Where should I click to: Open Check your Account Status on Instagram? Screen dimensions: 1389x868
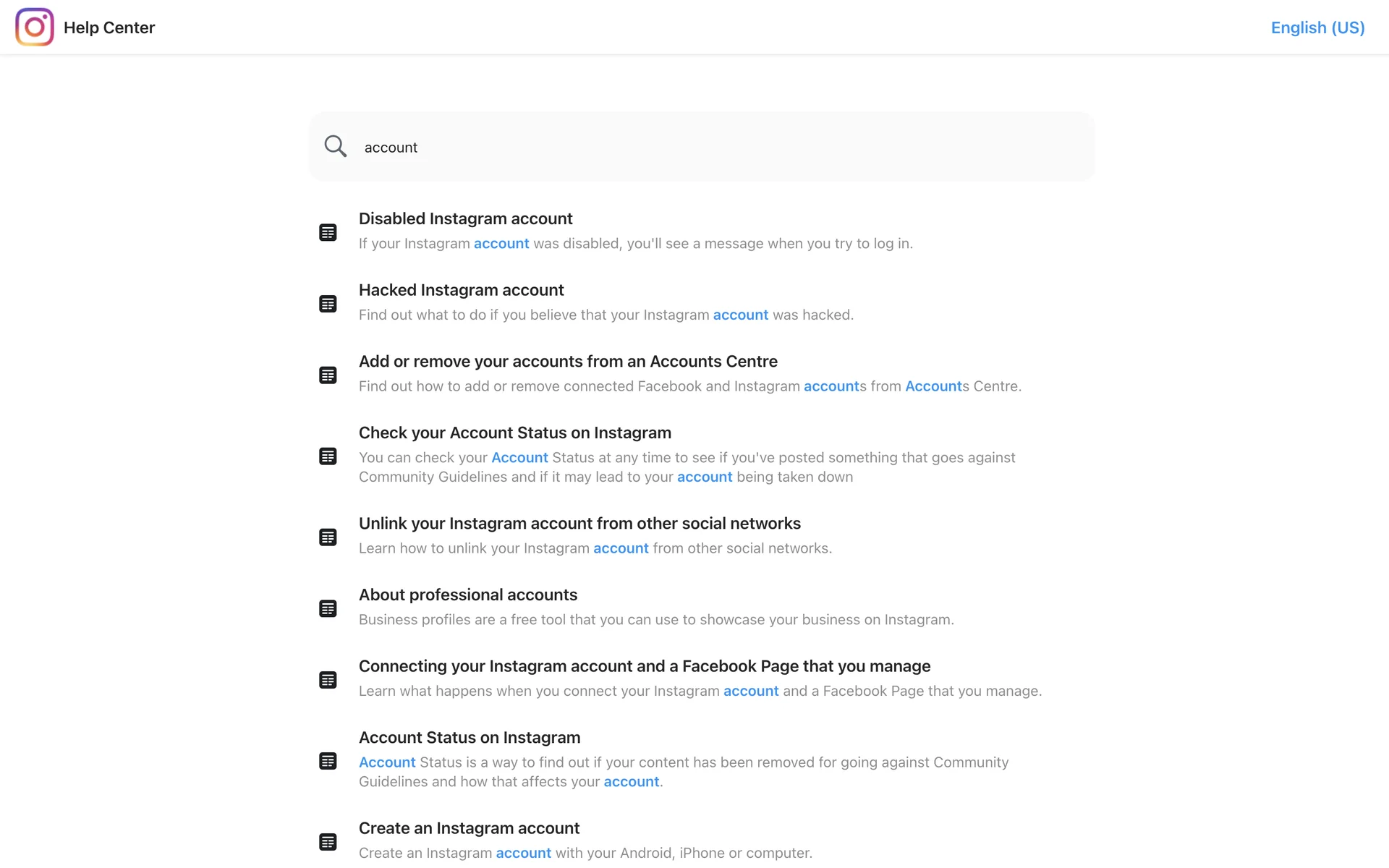[x=514, y=433]
